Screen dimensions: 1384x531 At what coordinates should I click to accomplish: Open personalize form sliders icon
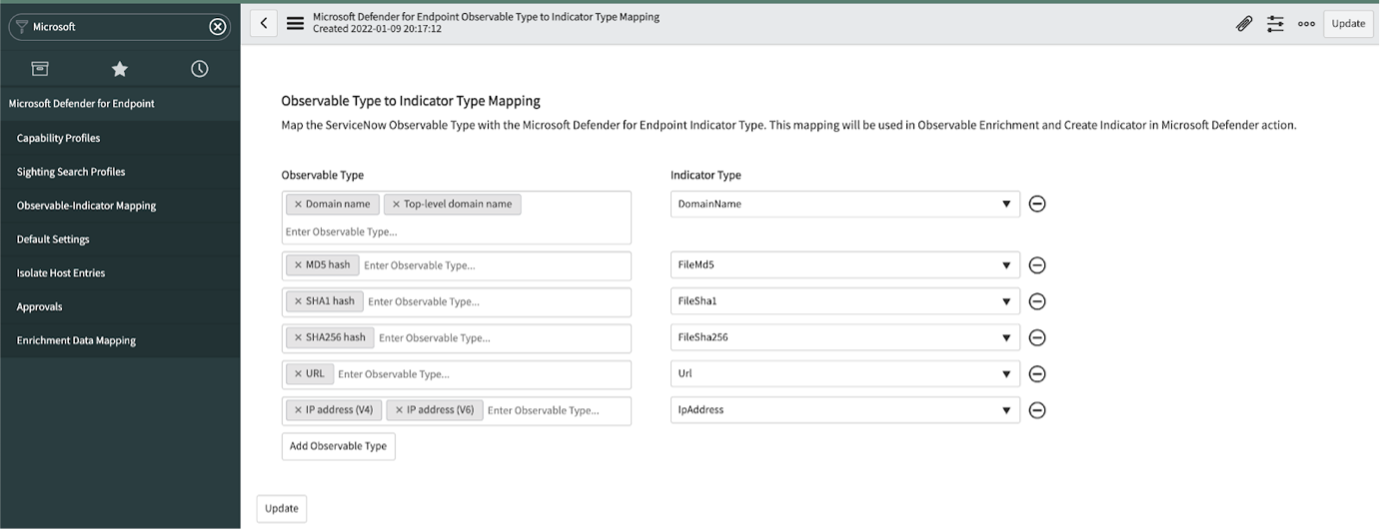pyautogui.click(x=1275, y=24)
